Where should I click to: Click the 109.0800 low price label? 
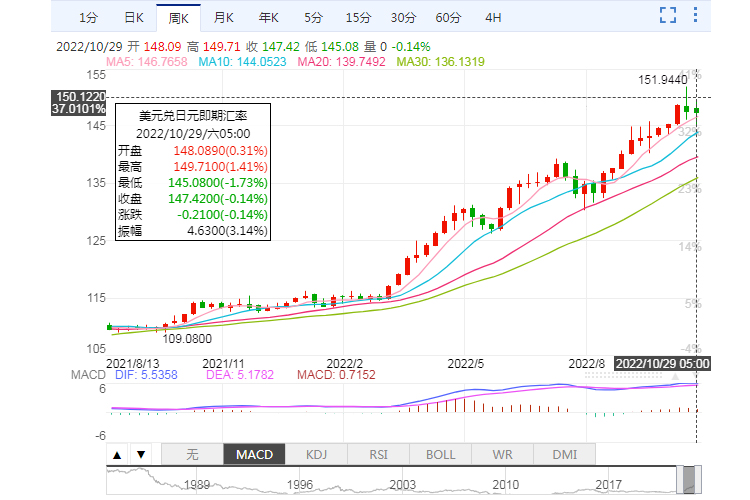click(187, 339)
